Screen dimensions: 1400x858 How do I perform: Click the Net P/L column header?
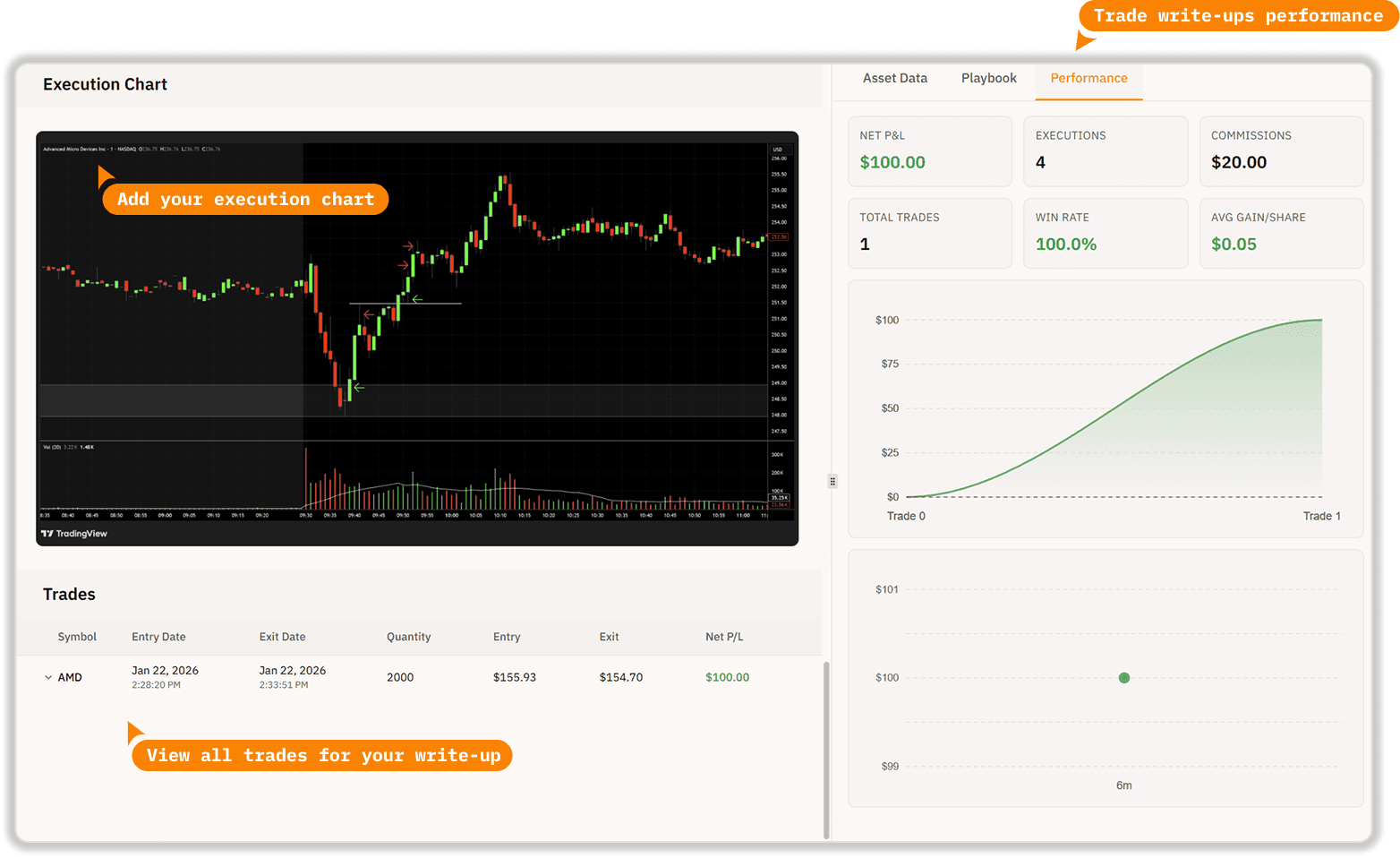pyautogui.click(x=724, y=637)
